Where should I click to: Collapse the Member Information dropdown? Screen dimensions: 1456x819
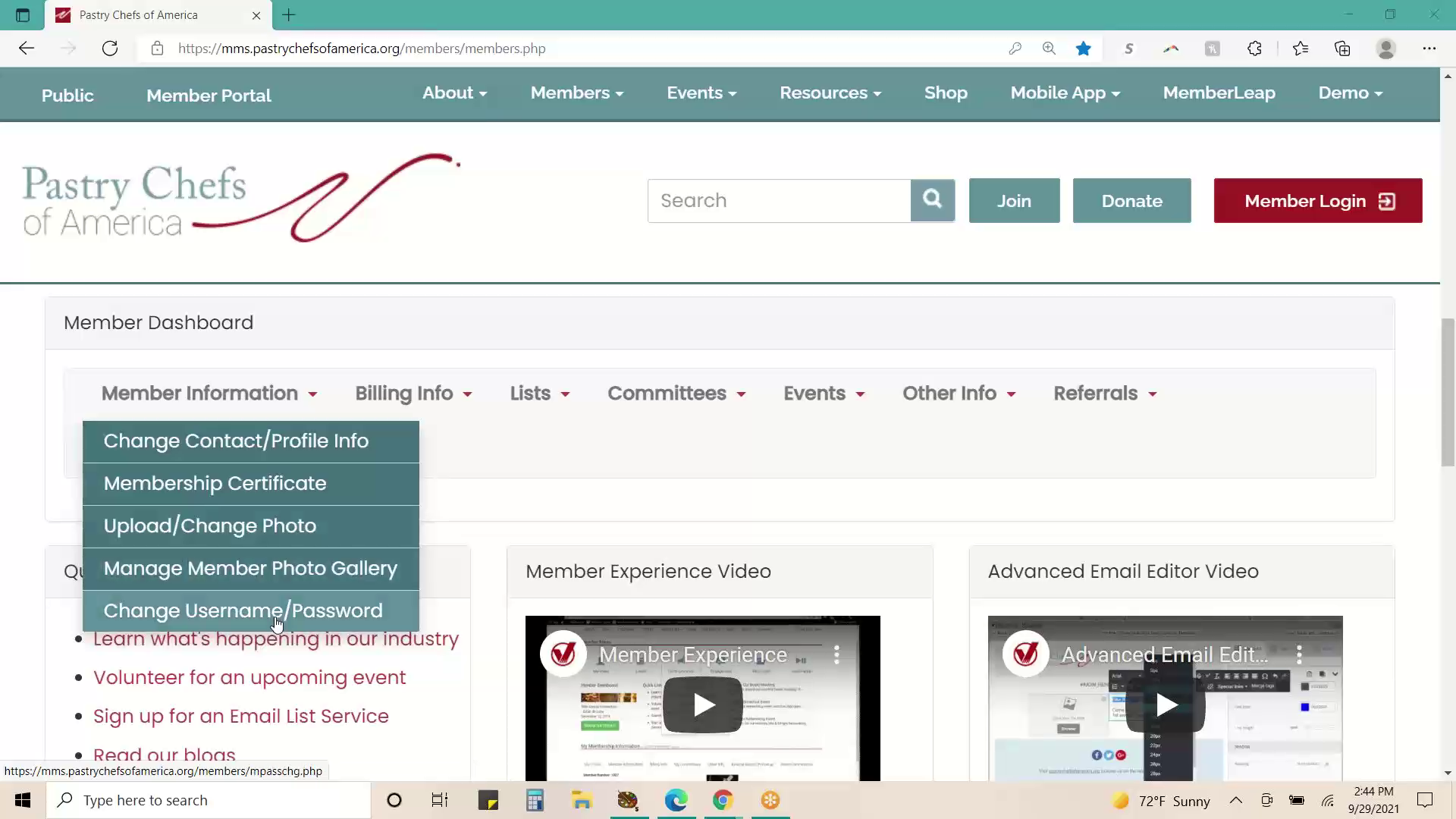209,394
